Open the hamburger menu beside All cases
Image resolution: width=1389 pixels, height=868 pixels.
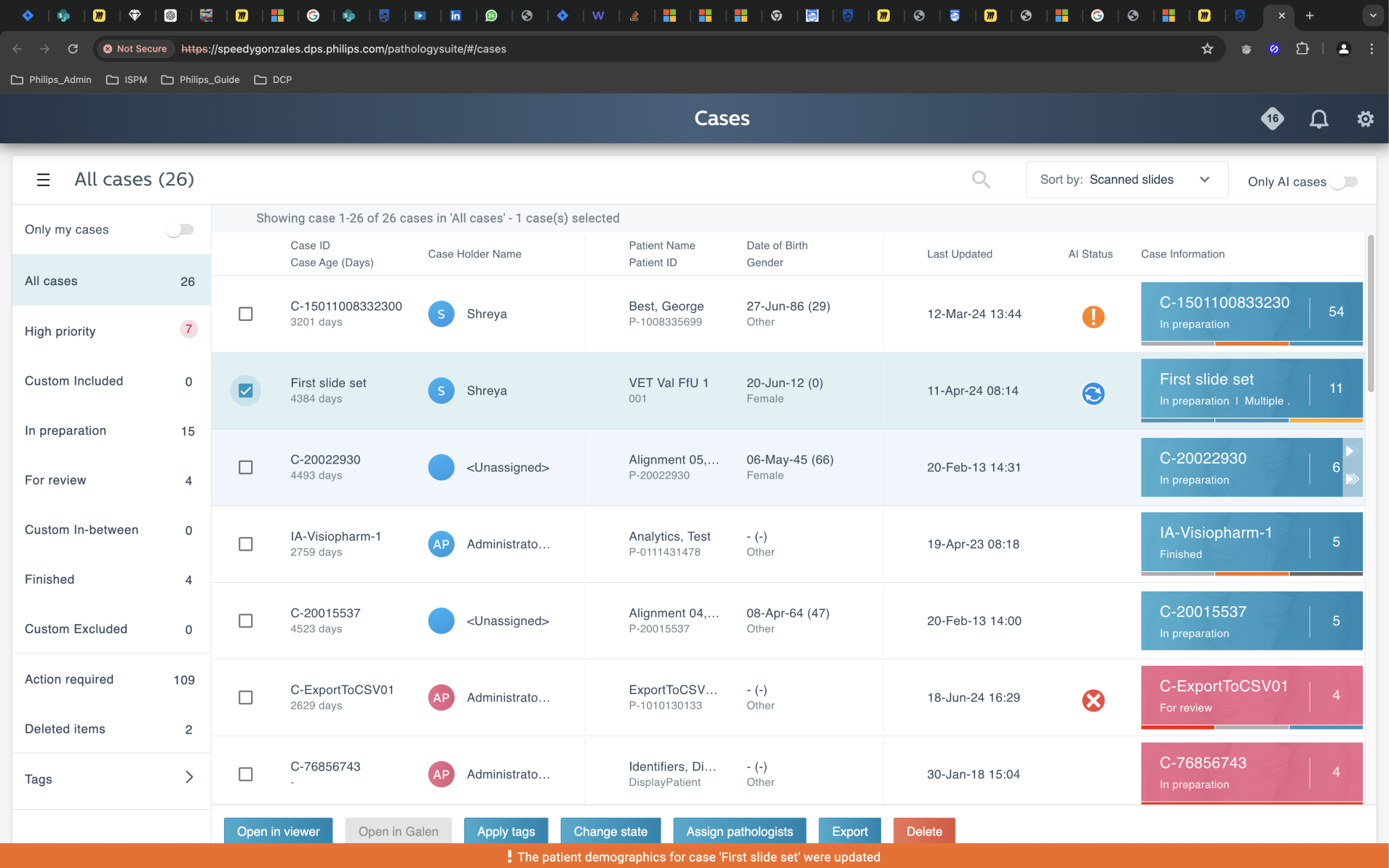(x=43, y=180)
